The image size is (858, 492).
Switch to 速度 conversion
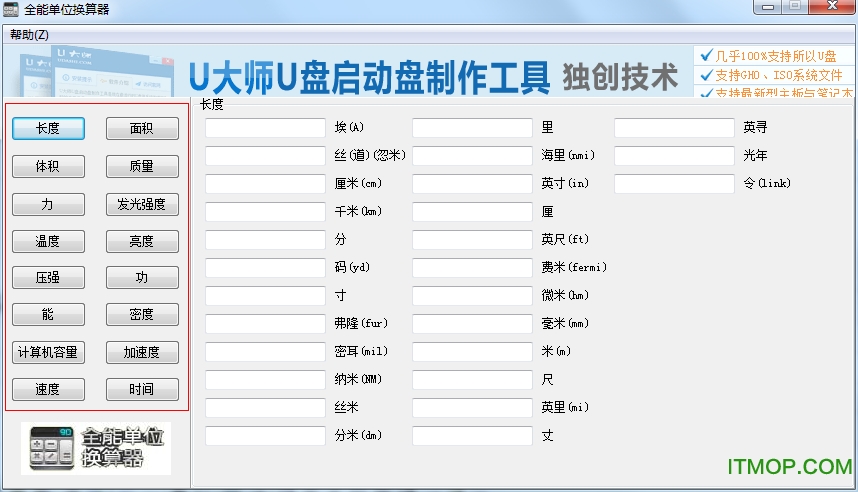[48, 390]
